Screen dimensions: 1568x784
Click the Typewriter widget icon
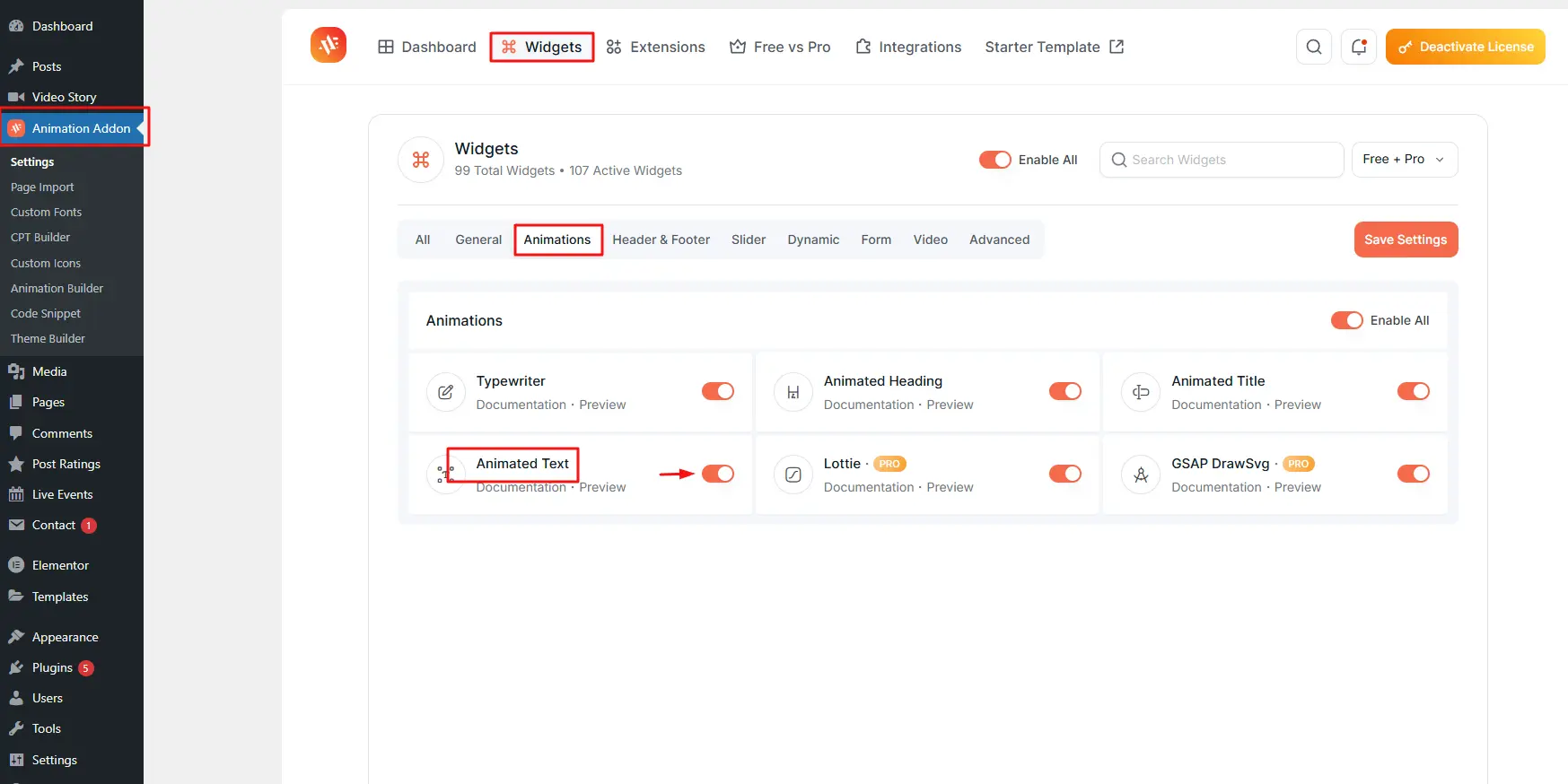pyautogui.click(x=445, y=392)
